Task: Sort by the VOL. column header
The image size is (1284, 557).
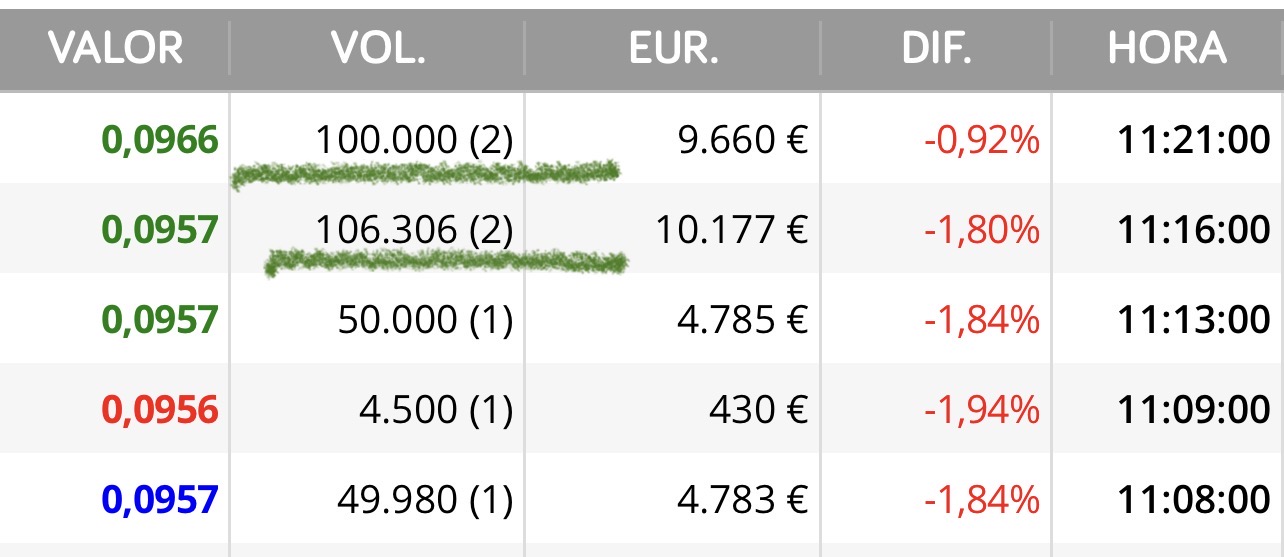Action: 378,48
